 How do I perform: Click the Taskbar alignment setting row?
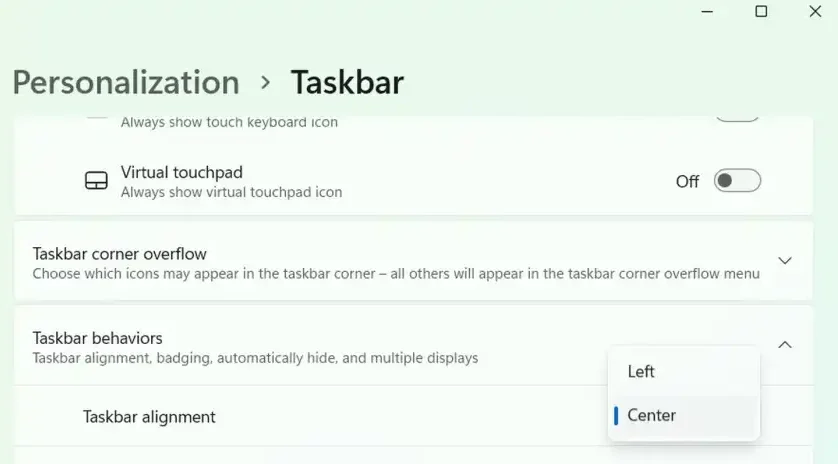(414, 416)
